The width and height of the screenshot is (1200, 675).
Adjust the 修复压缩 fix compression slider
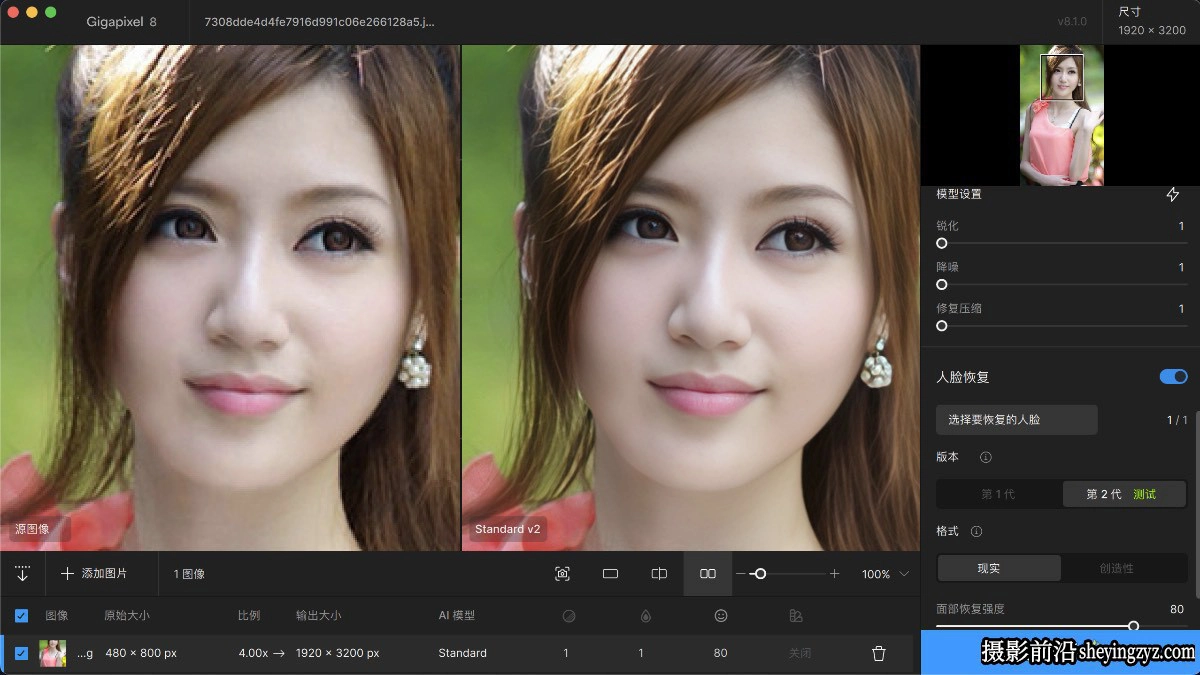pyautogui.click(x=942, y=325)
